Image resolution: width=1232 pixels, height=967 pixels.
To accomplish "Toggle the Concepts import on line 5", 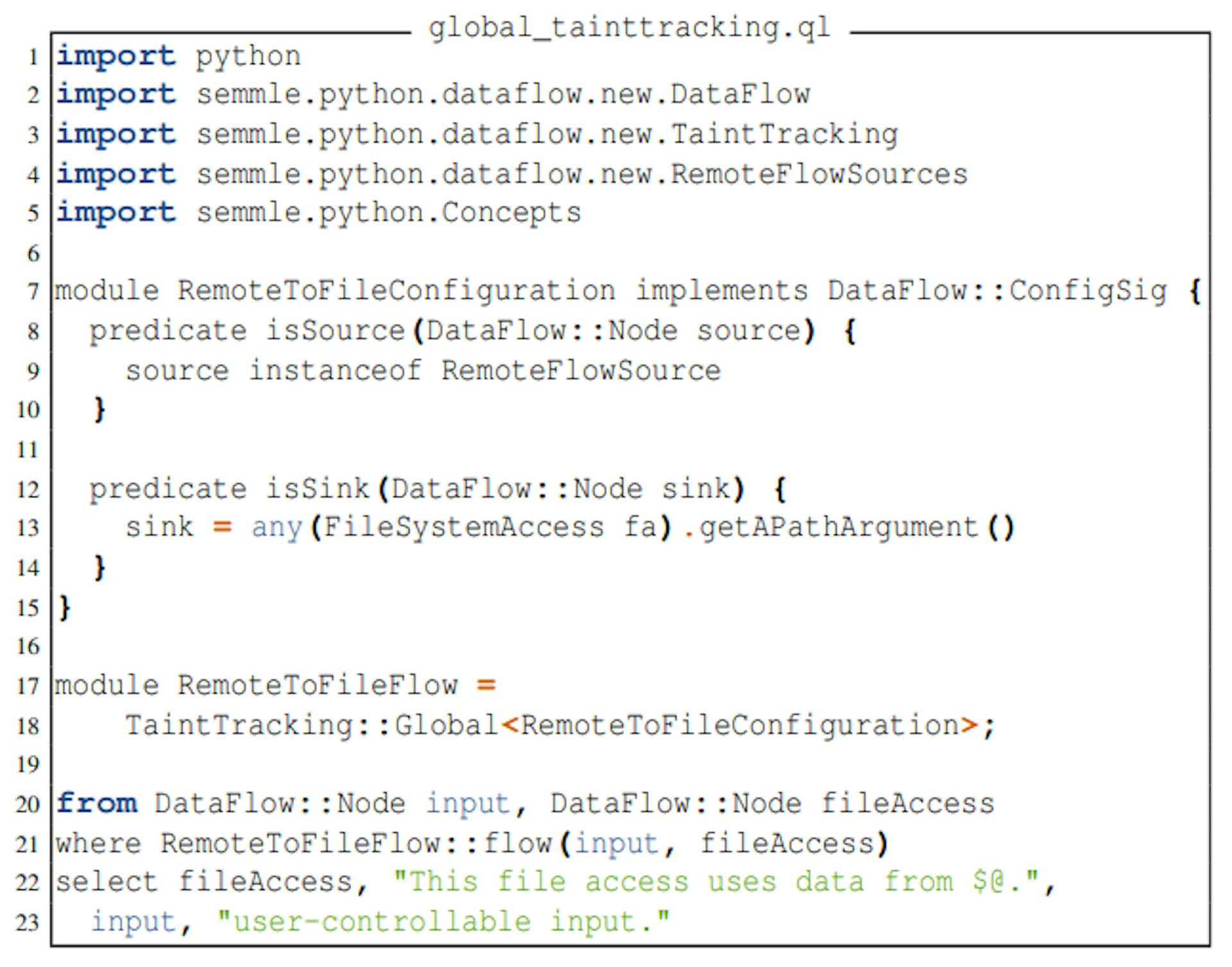I will pos(300,200).
